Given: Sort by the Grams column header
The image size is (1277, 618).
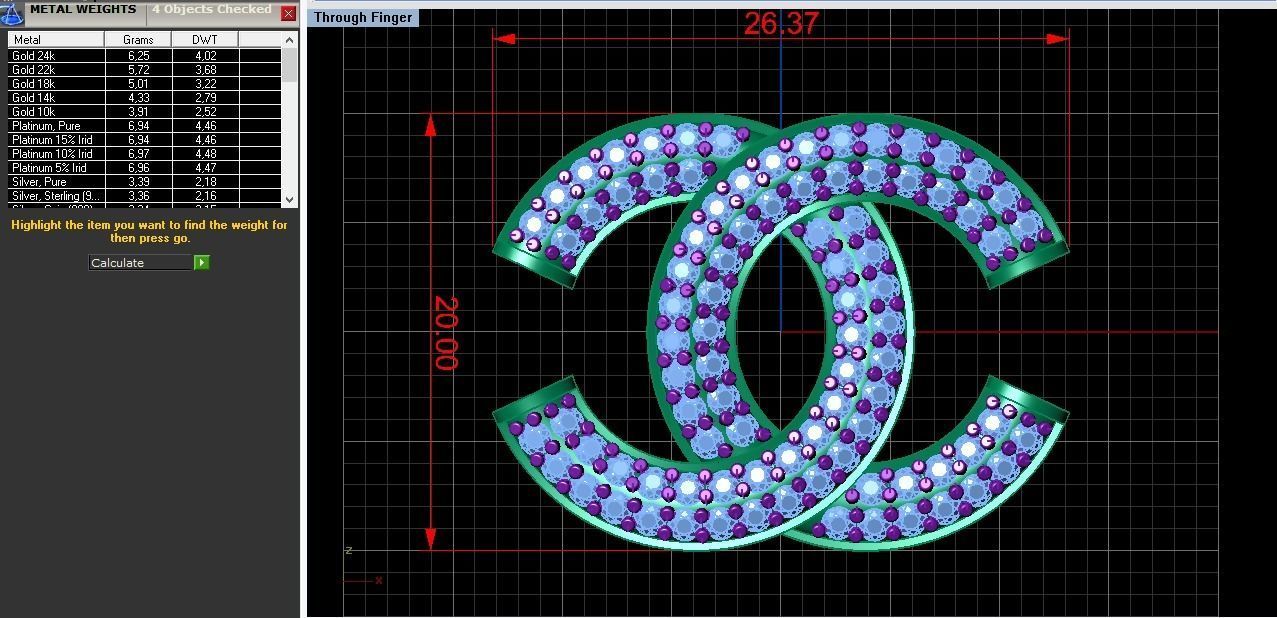Looking at the screenshot, I should tap(138, 40).
